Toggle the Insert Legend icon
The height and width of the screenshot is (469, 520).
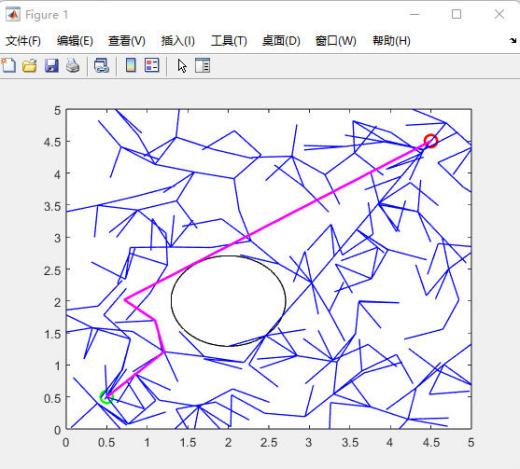[152, 65]
